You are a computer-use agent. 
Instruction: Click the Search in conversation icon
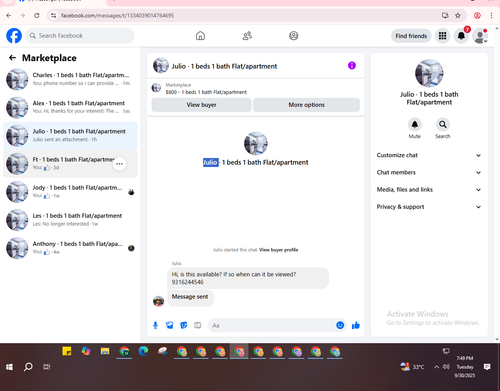443,125
